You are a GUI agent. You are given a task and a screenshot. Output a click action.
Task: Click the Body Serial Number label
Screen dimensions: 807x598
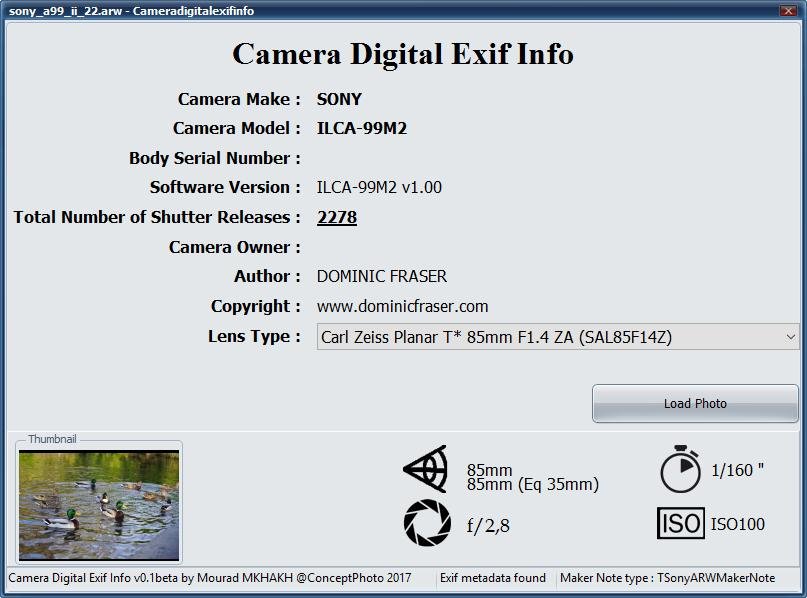pyautogui.click(x=215, y=158)
